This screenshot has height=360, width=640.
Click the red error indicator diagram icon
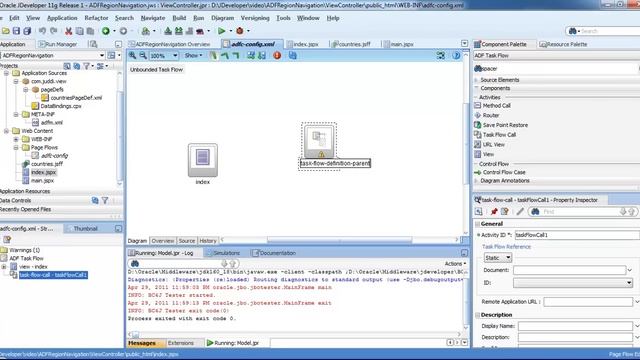(277, 56)
